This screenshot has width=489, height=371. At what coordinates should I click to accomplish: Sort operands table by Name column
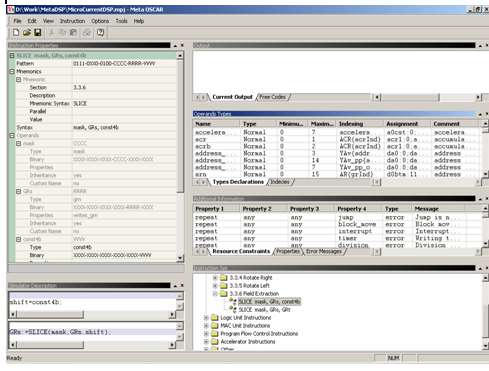pyautogui.click(x=217, y=124)
